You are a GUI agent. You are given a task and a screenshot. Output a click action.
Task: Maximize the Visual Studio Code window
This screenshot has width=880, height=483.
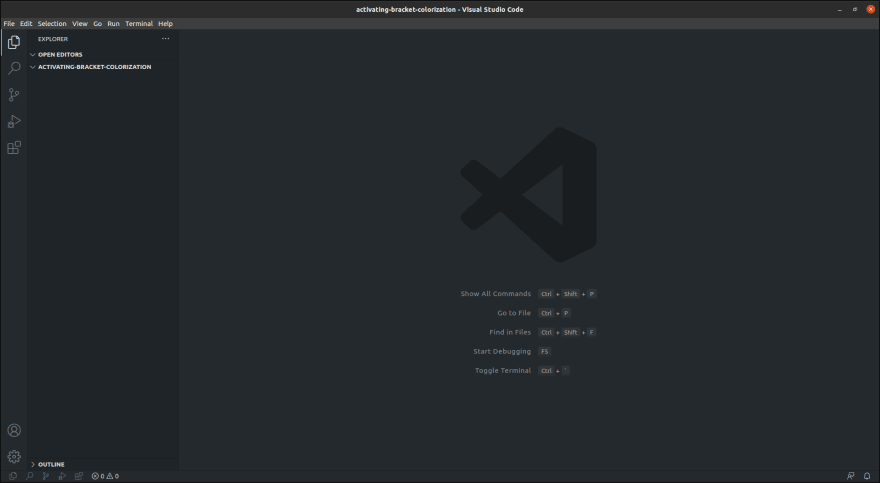click(855, 10)
